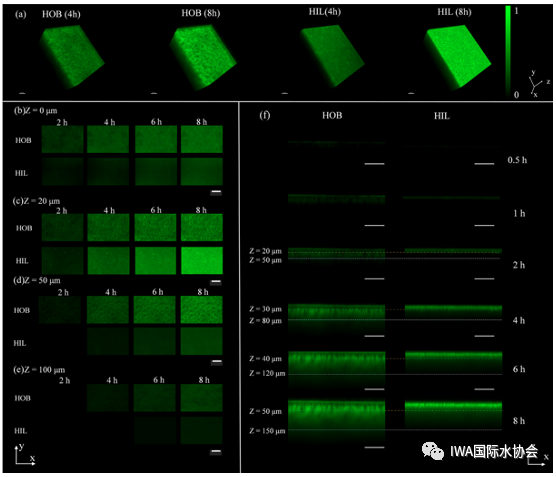Click the HIL column heading in panel f
The height and width of the screenshot is (477, 556).
click(x=441, y=116)
